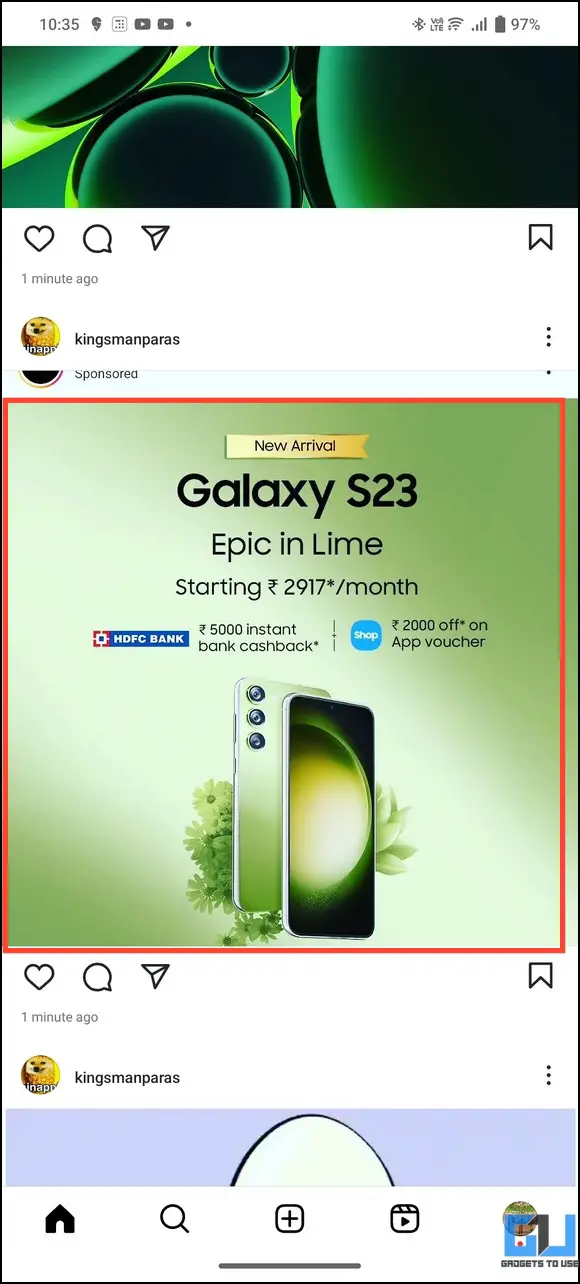This screenshot has width=580, height=1284.
Task: Open more options for the first kingsmanparas post
Action: pos(548,337)
